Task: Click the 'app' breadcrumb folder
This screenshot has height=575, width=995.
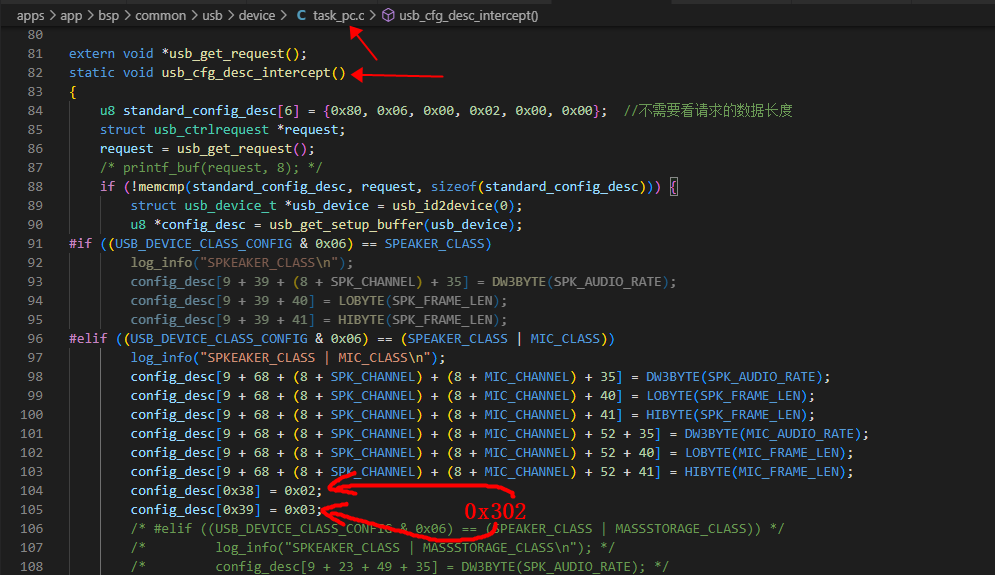Action: (x=71, y=15)
